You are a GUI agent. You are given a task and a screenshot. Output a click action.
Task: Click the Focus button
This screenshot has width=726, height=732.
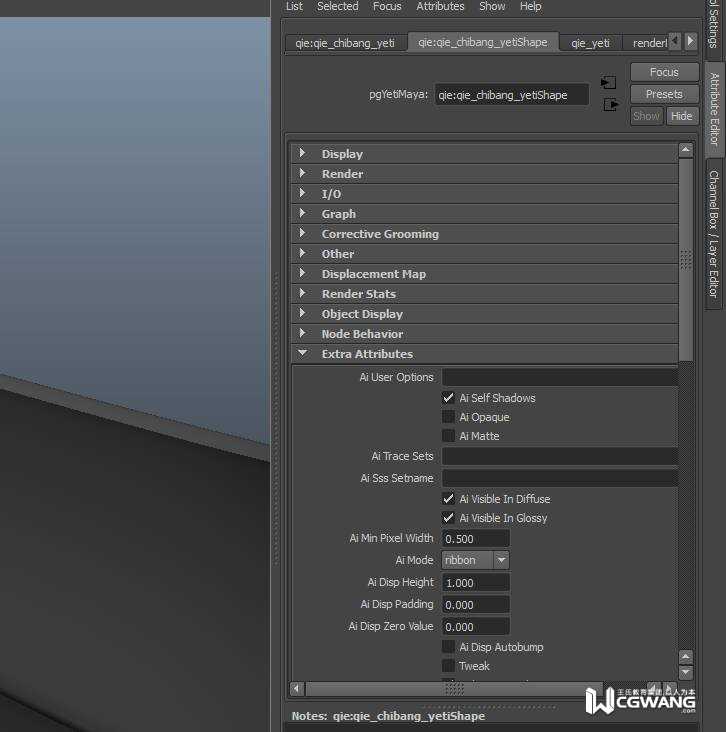click(x=664, y=72)
